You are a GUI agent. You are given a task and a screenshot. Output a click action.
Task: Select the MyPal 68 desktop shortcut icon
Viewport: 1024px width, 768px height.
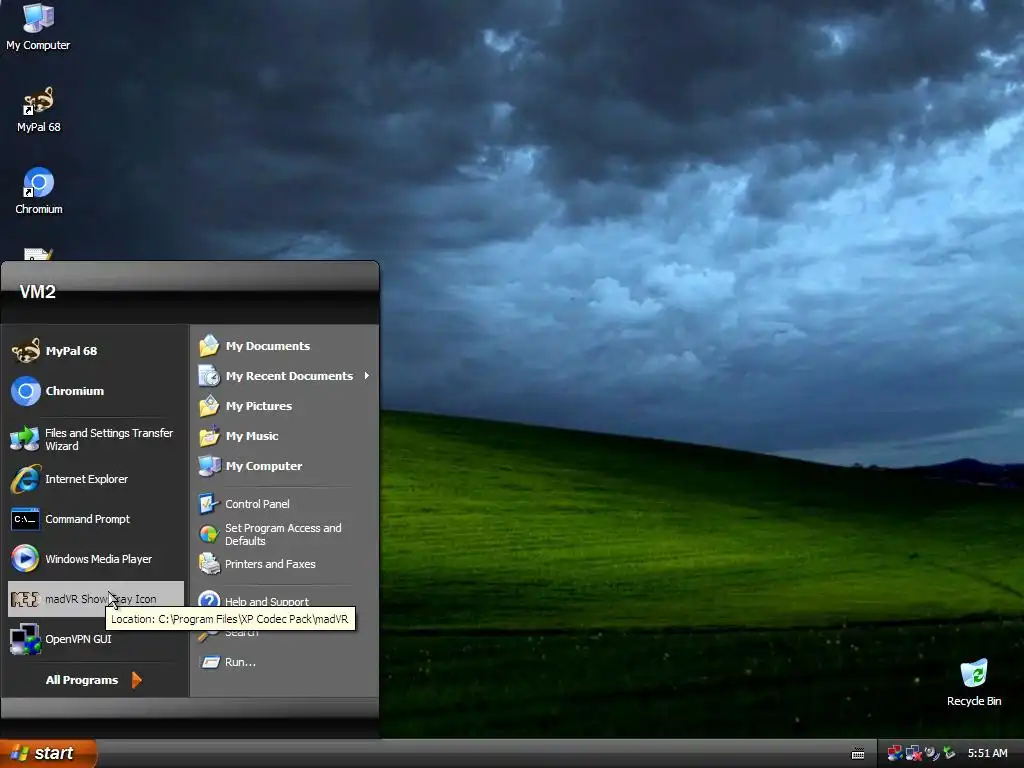38,110
